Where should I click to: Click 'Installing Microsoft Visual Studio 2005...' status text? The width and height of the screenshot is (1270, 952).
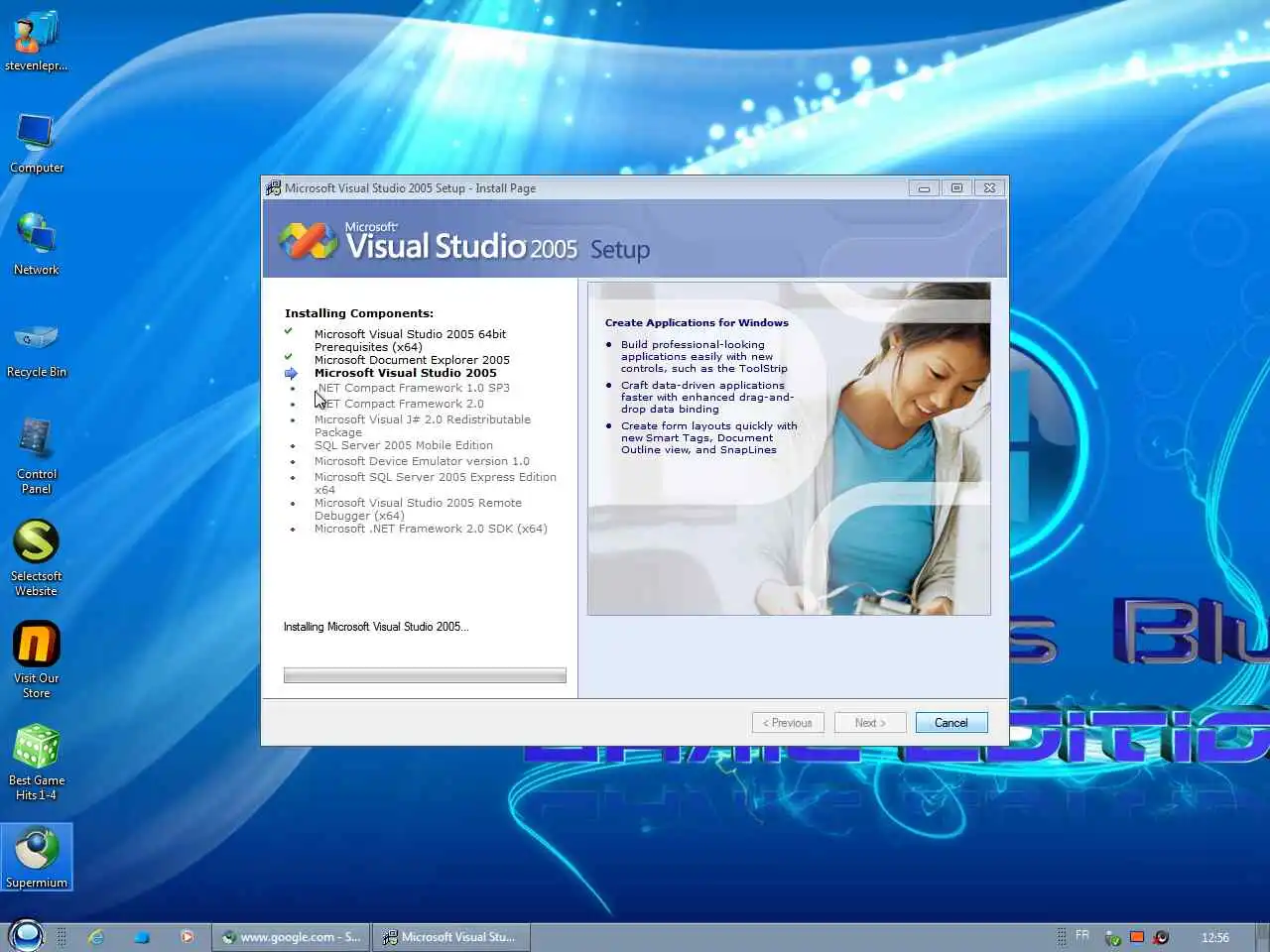point(376,627)
